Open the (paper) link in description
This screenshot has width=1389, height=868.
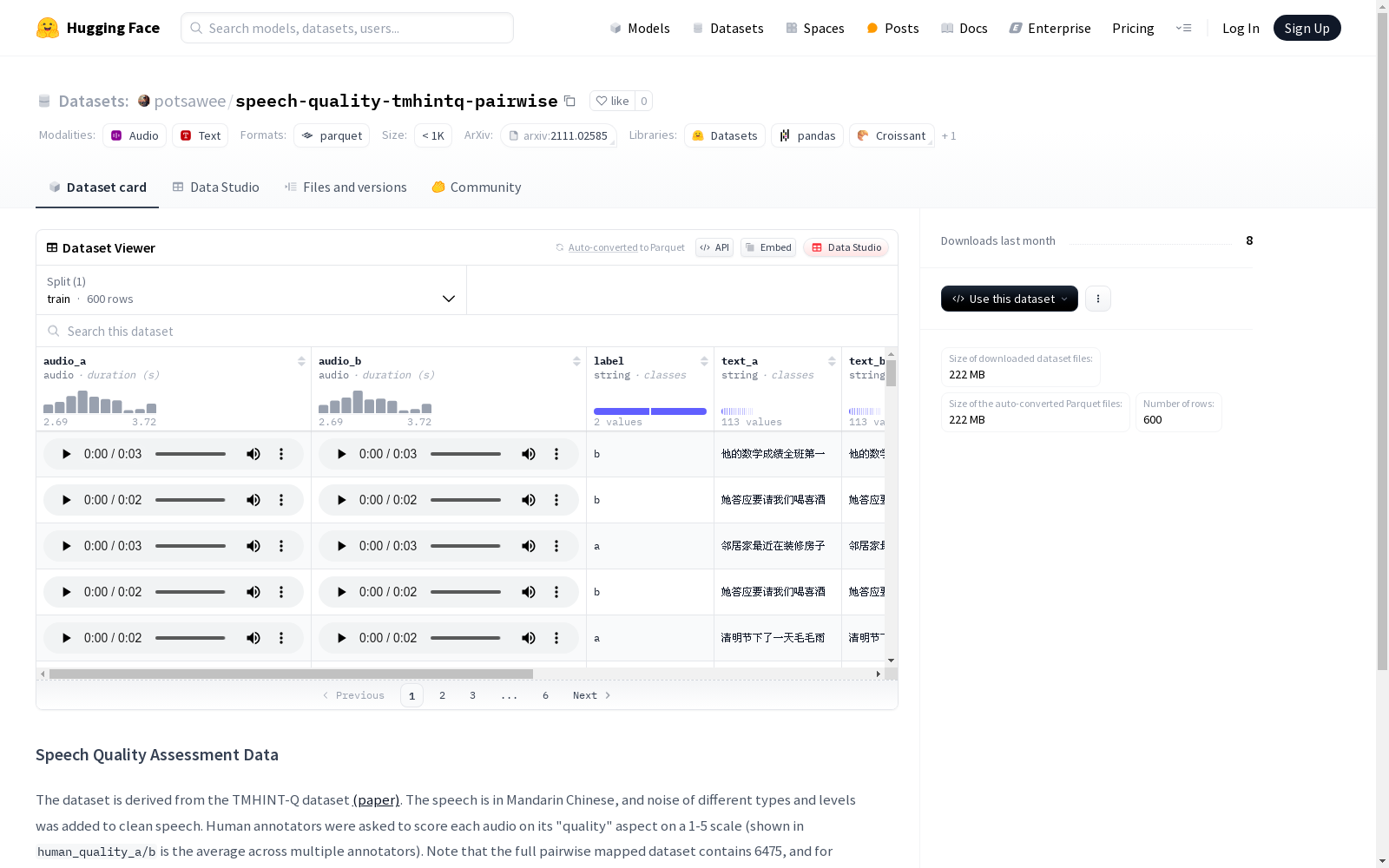pos(376,799)
